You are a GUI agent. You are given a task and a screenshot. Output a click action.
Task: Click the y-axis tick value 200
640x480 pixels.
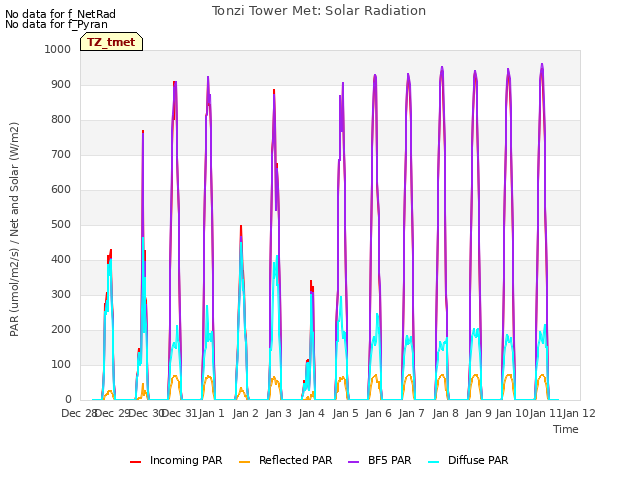(61, 330)
